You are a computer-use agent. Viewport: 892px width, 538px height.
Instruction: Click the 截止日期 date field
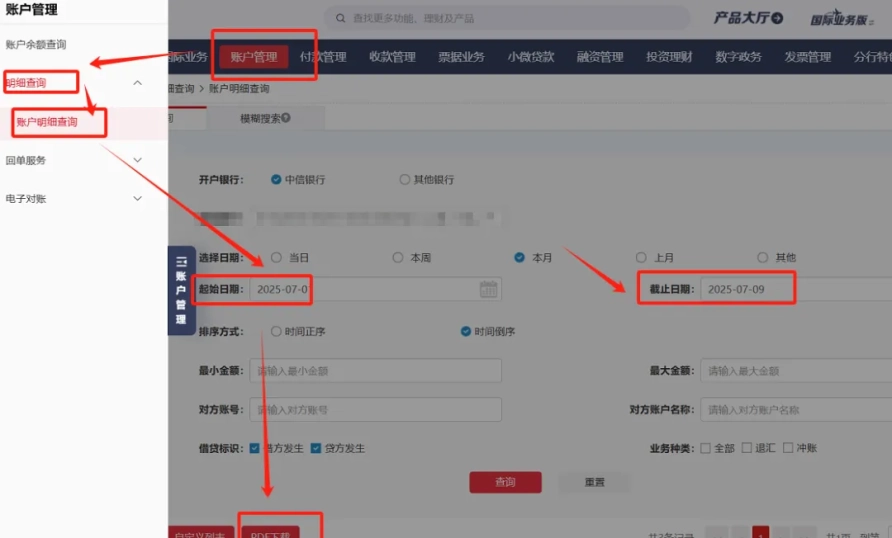[x=796, y=289]
